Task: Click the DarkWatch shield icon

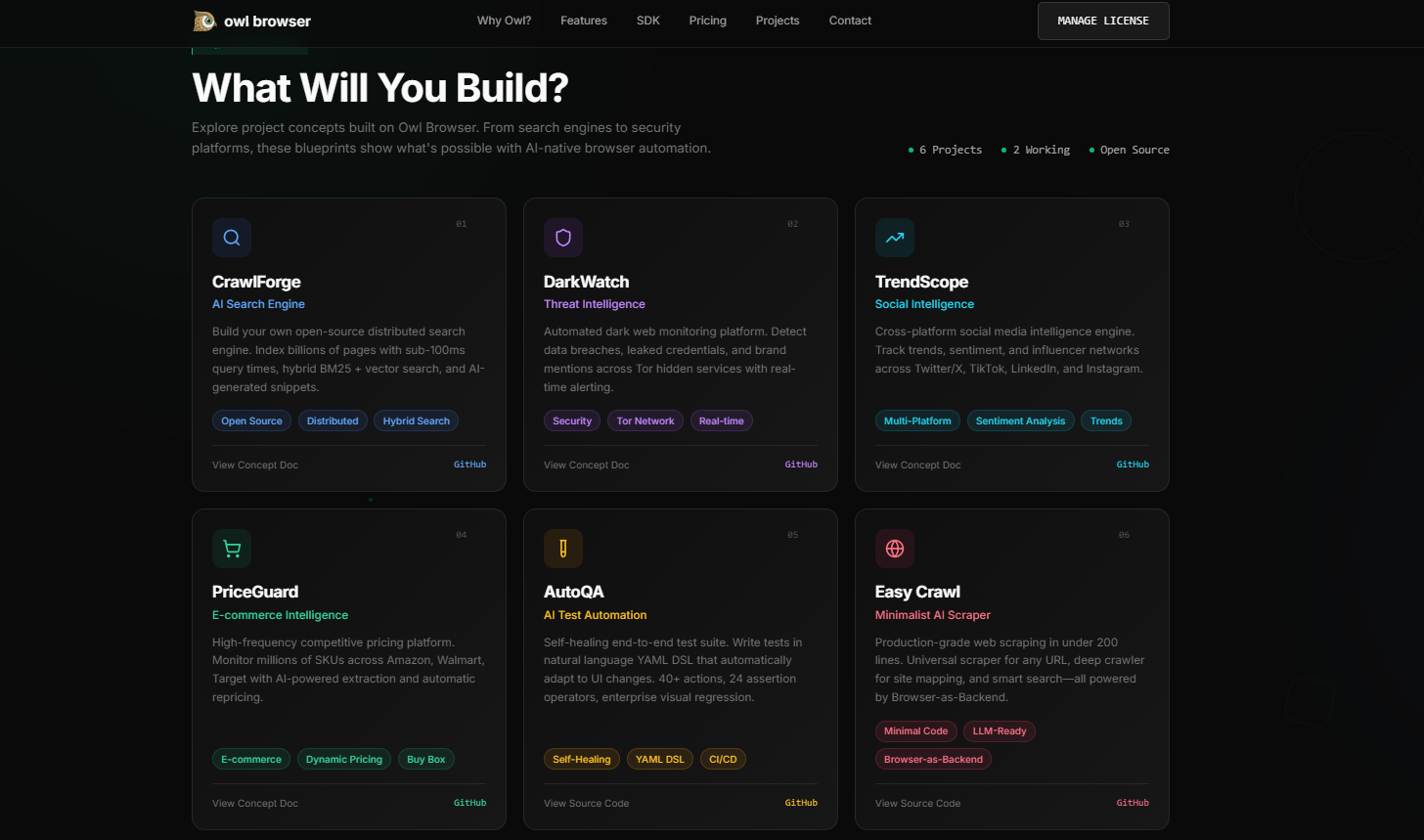Action: 563,237
